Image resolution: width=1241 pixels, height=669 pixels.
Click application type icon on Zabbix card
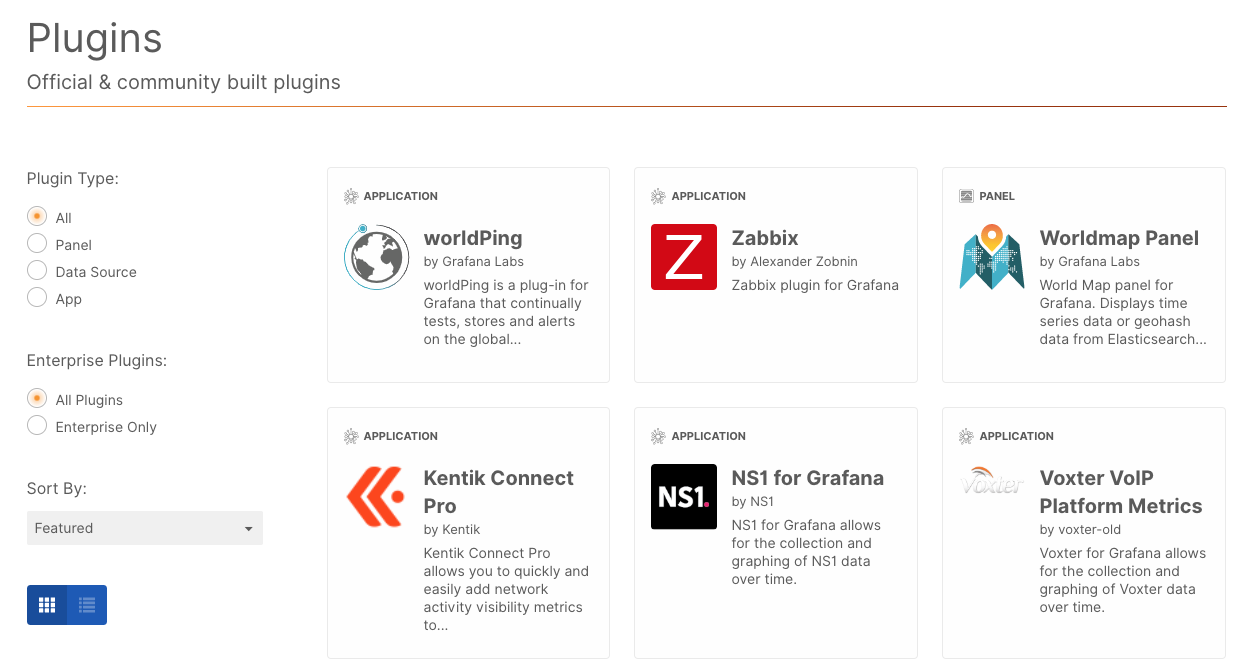pos(658,196)
